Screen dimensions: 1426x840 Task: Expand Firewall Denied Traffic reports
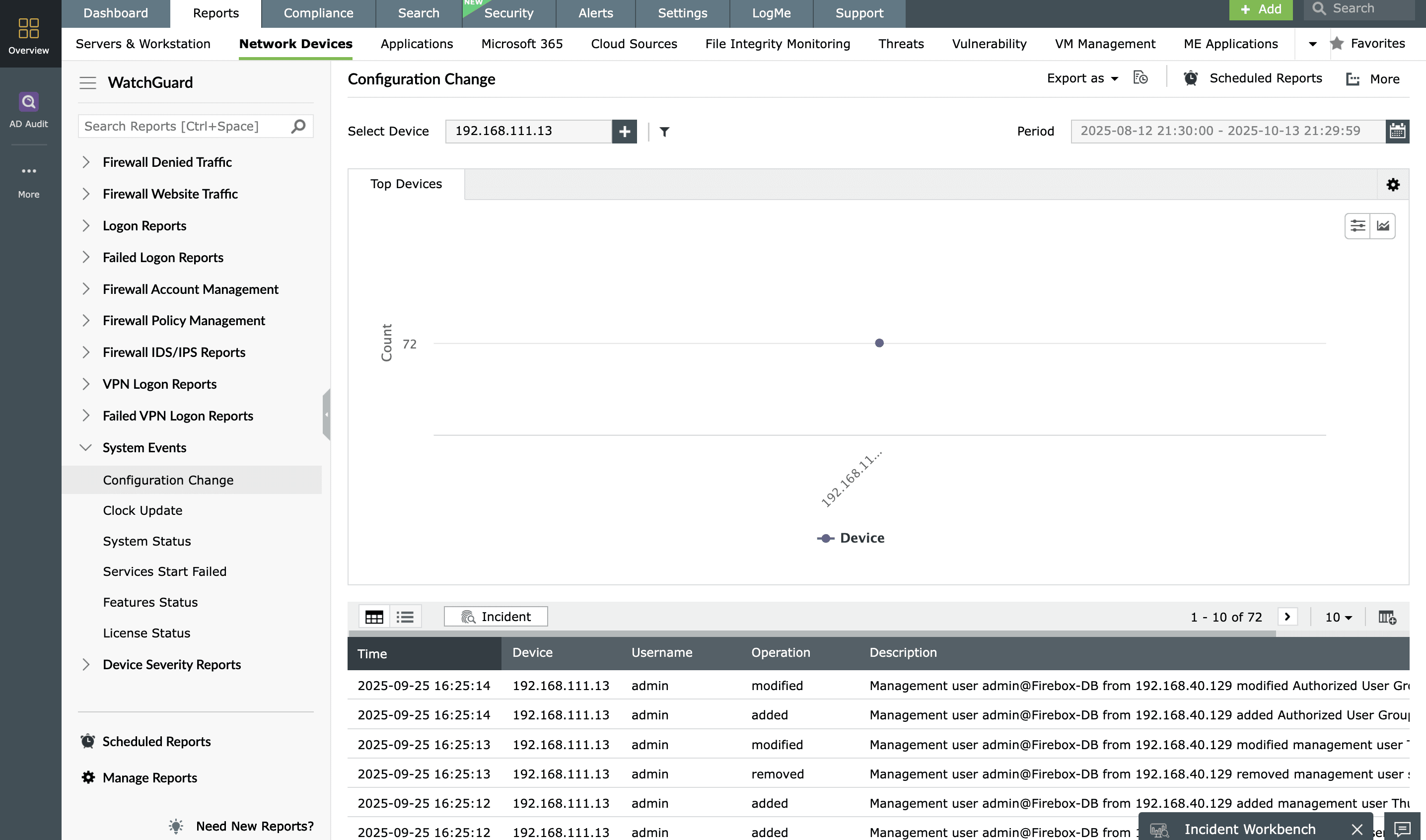tap(86, 162)
